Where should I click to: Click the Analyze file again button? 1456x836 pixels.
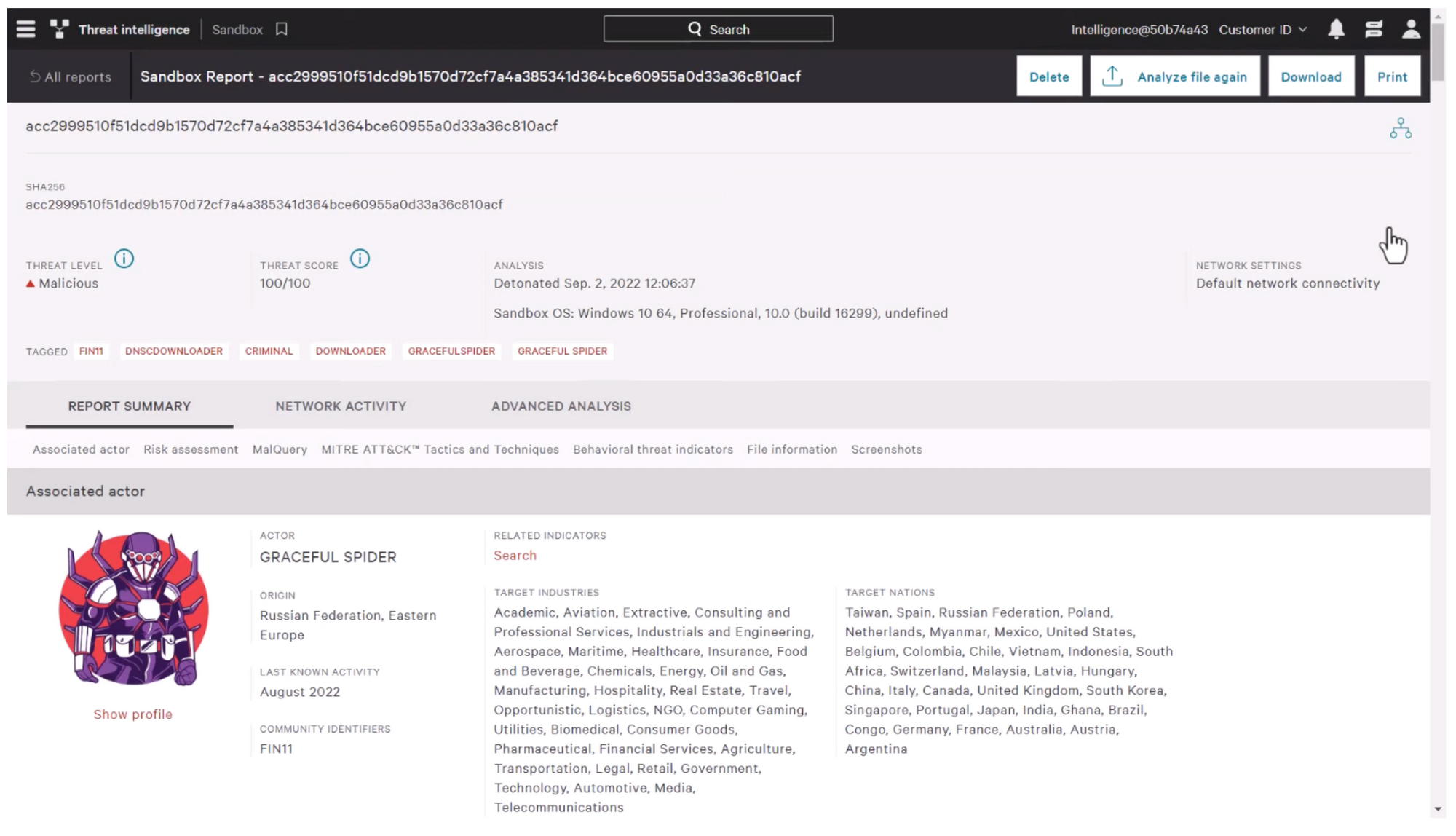click(1175, 76)
